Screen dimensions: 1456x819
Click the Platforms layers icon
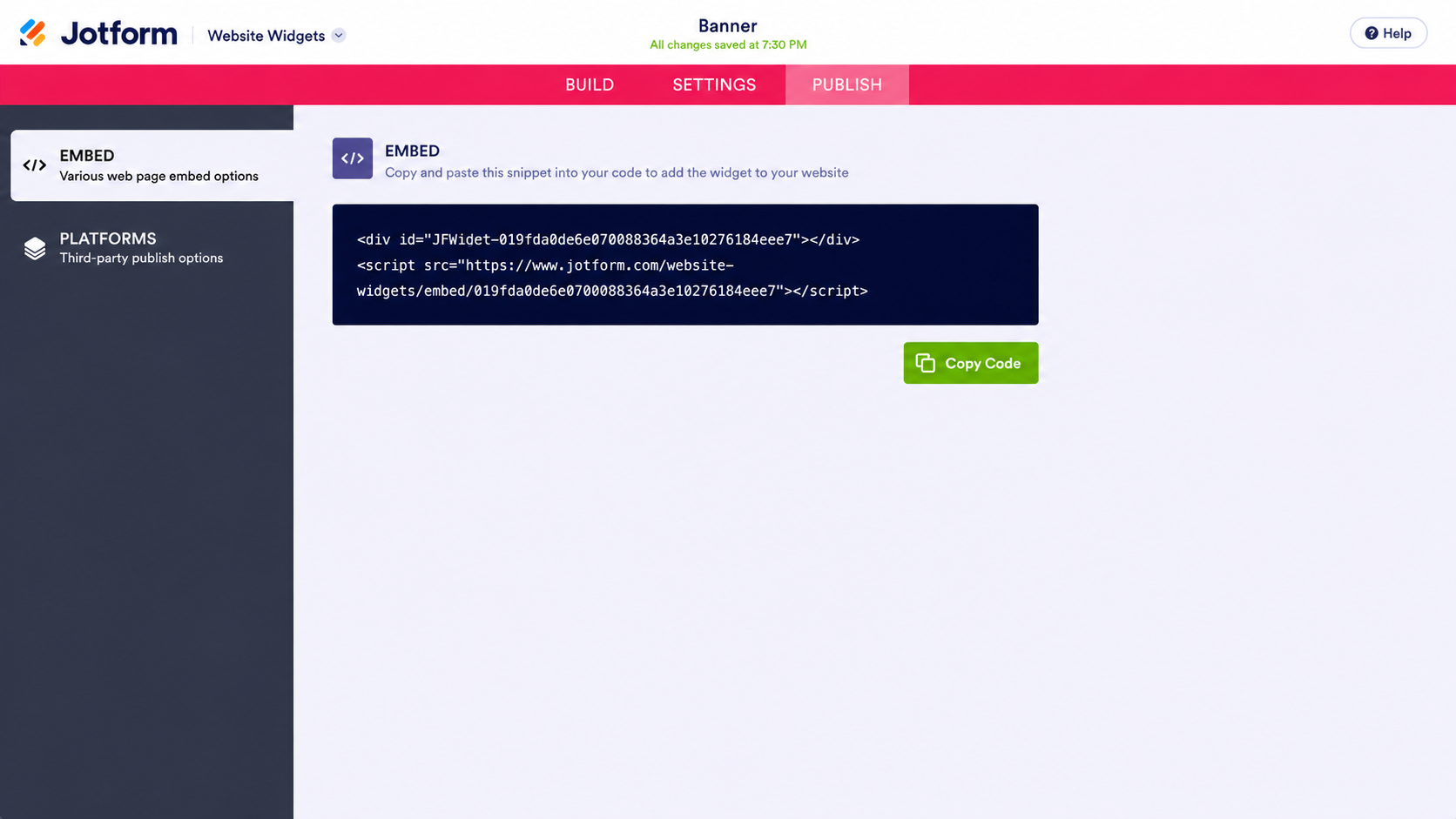pos(35,248)
